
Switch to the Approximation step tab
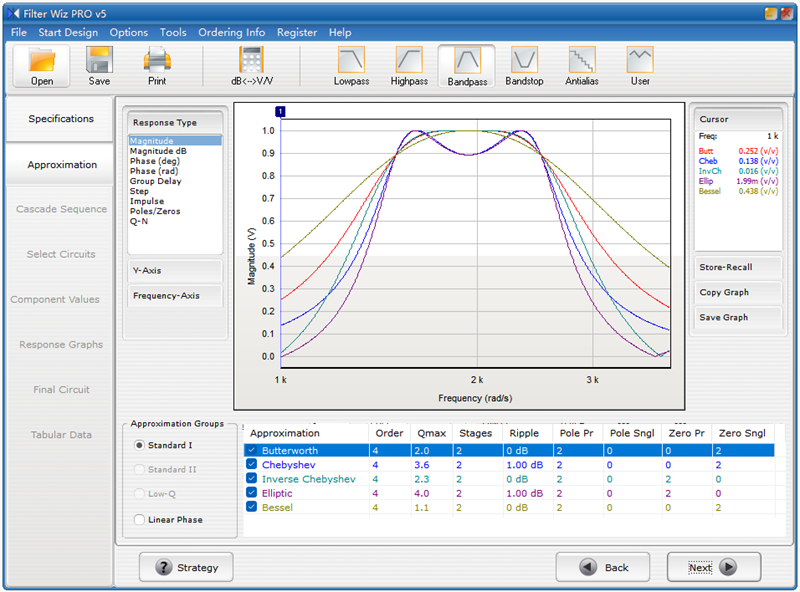60,164
